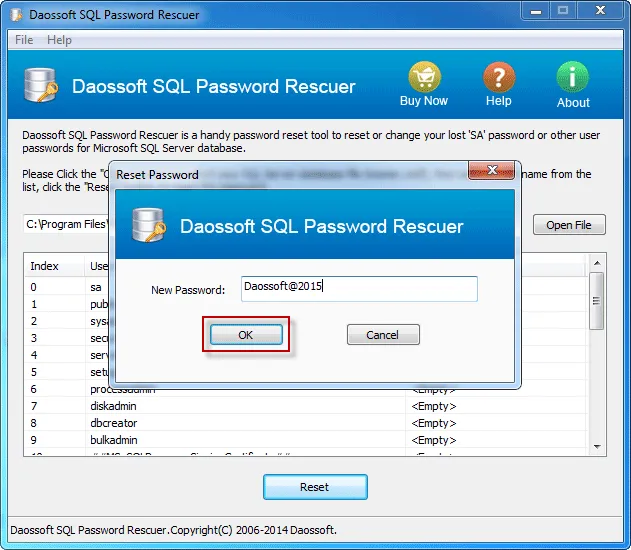Viewport: 631px width, 550px height.
Task: Click the Index column header
Action: pyautogui.click(x=54, y=266)
